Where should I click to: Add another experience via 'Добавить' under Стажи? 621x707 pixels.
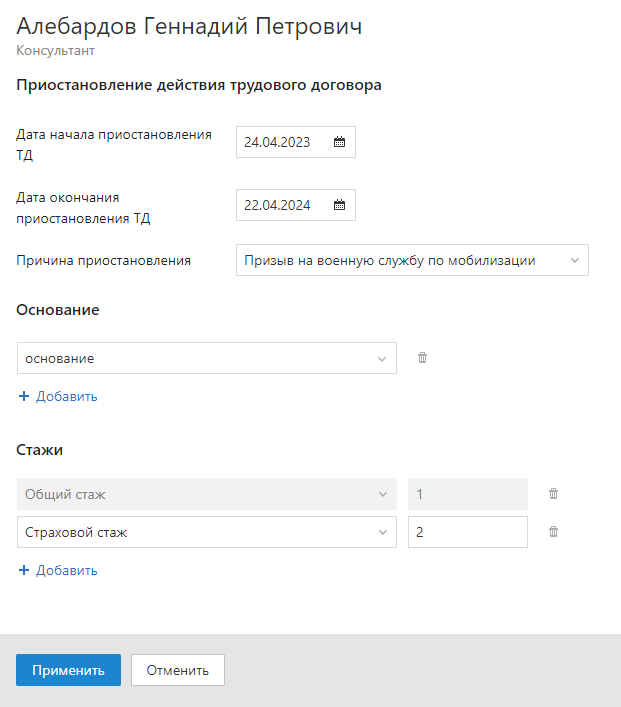58,570
